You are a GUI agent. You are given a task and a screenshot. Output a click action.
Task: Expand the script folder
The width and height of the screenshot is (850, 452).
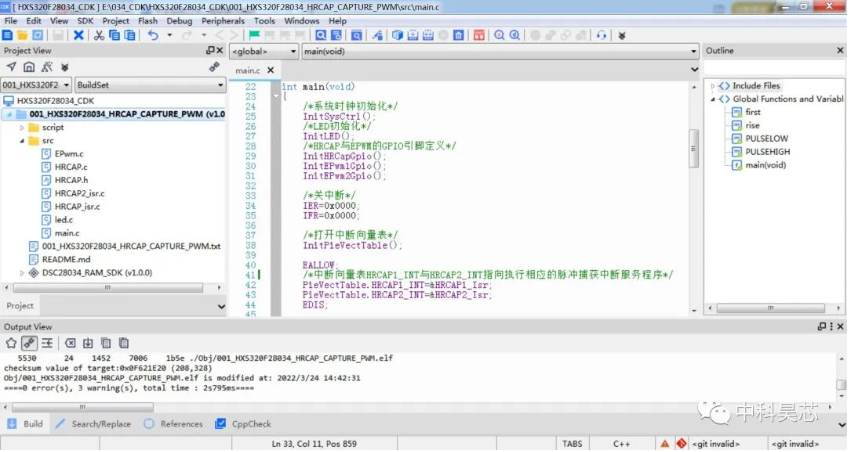click(22, 128)
